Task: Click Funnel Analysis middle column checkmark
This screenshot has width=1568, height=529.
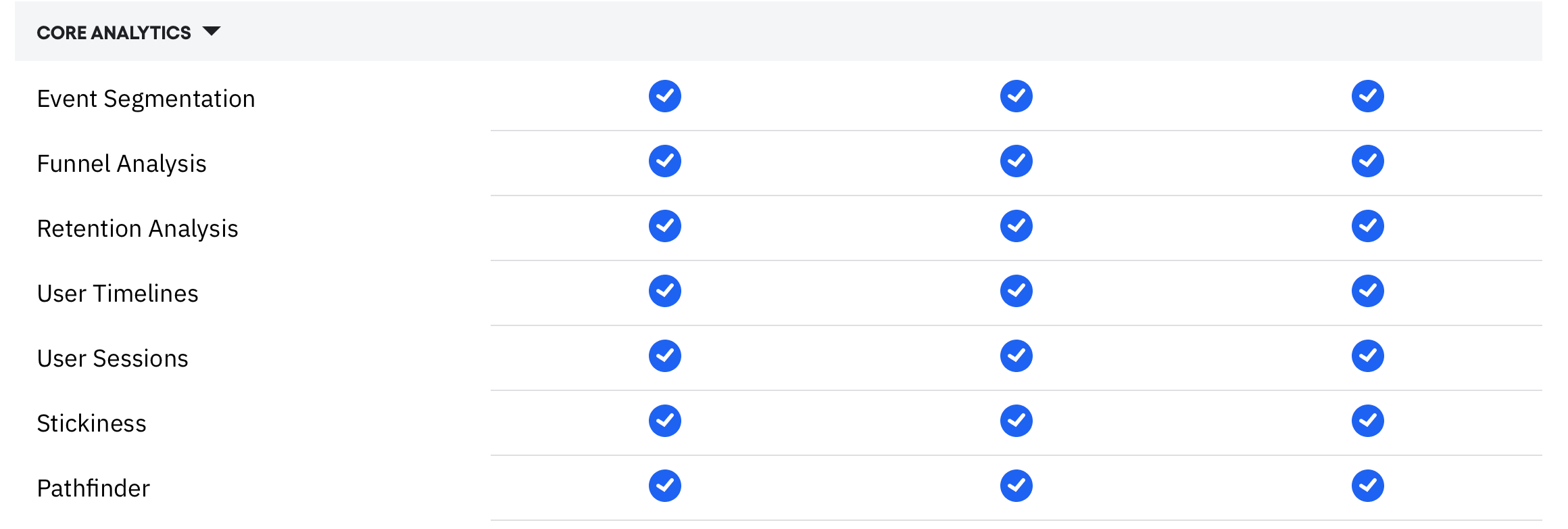Action: 1016,161
